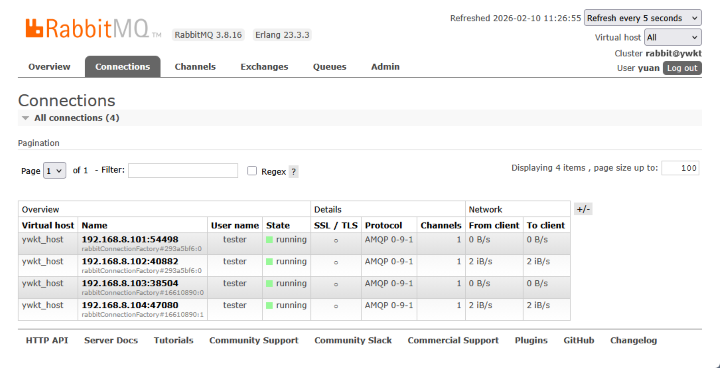Open the GitHub footer link
This screenshot has height=368, width=720.
tap(579, 340)
